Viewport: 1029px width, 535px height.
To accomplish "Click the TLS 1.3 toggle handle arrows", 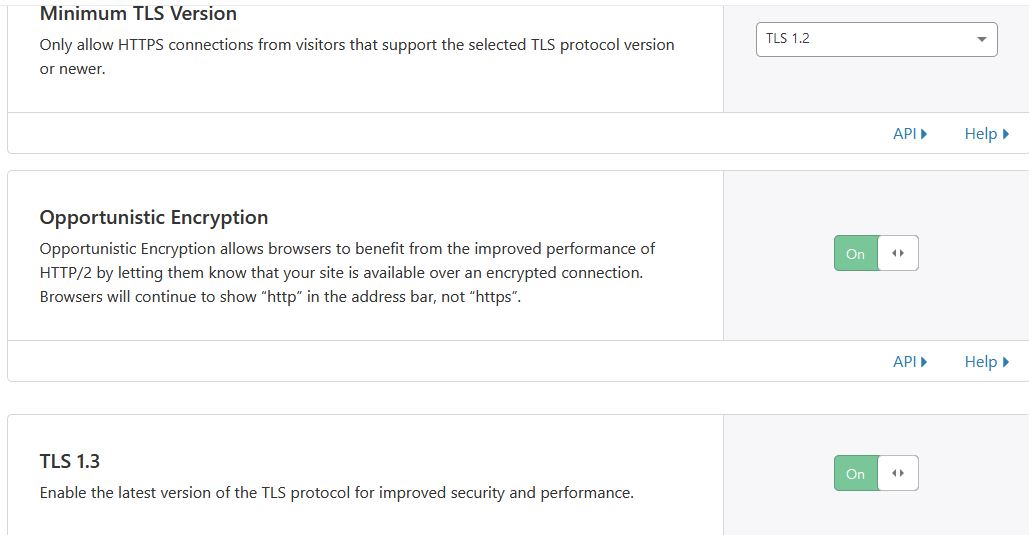I will [898, 474].
